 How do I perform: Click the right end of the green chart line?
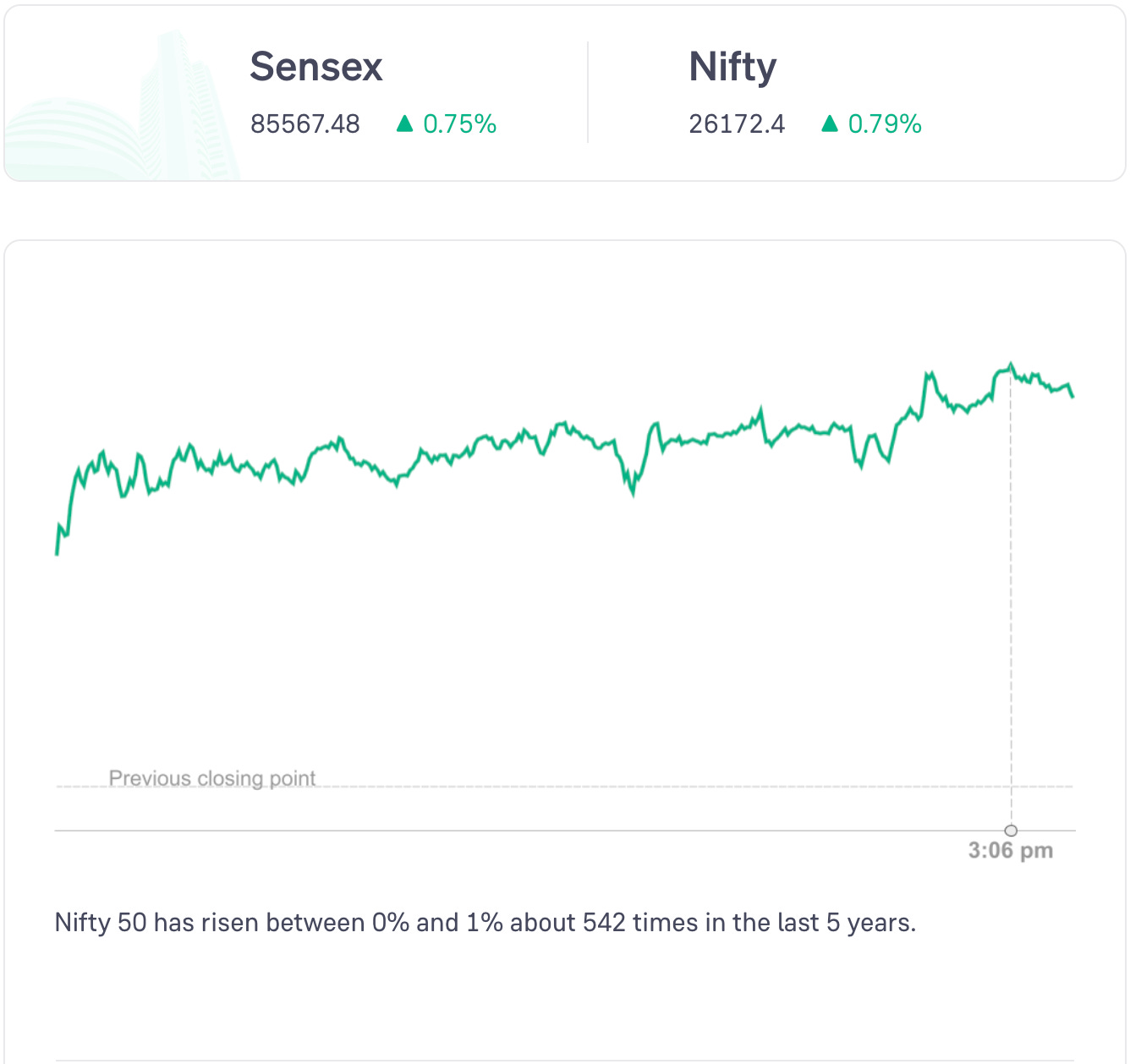(1072, 396)
